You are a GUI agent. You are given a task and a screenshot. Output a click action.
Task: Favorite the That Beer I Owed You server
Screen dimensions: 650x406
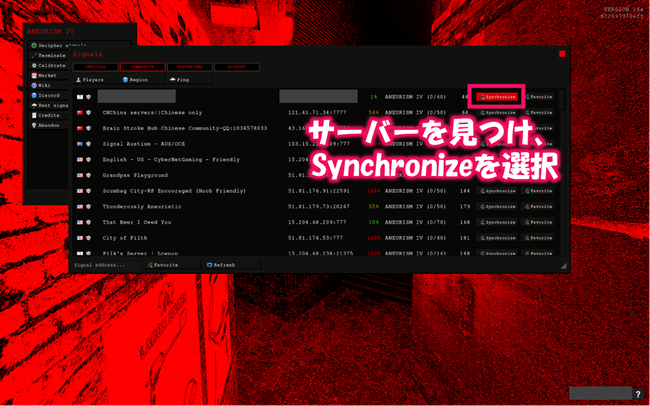tap(538, 222)
